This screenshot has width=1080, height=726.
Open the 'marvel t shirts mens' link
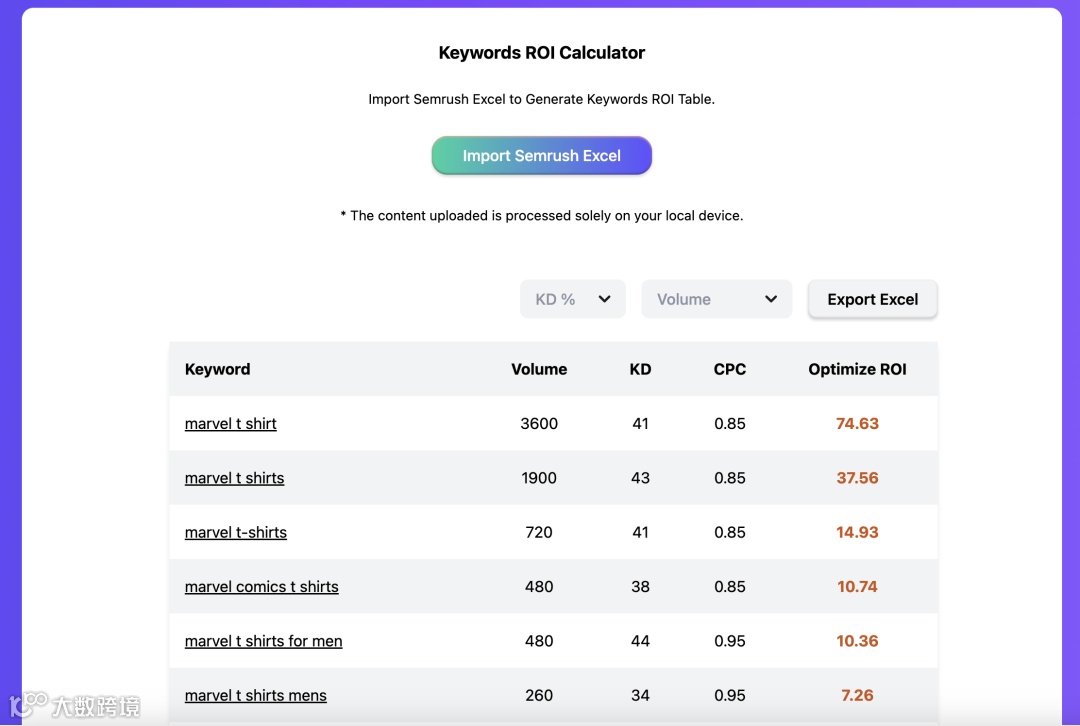256,696
